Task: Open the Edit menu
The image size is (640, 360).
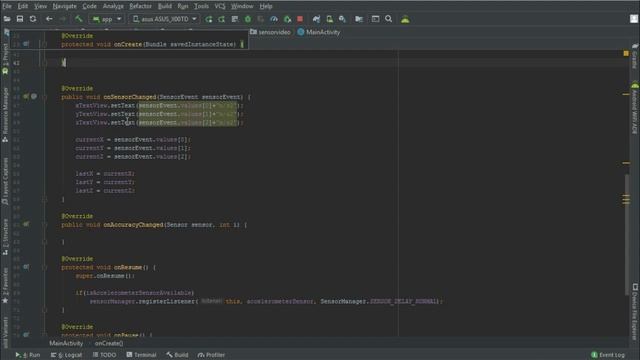Action: pyautogui.click(x=23, y=6)
